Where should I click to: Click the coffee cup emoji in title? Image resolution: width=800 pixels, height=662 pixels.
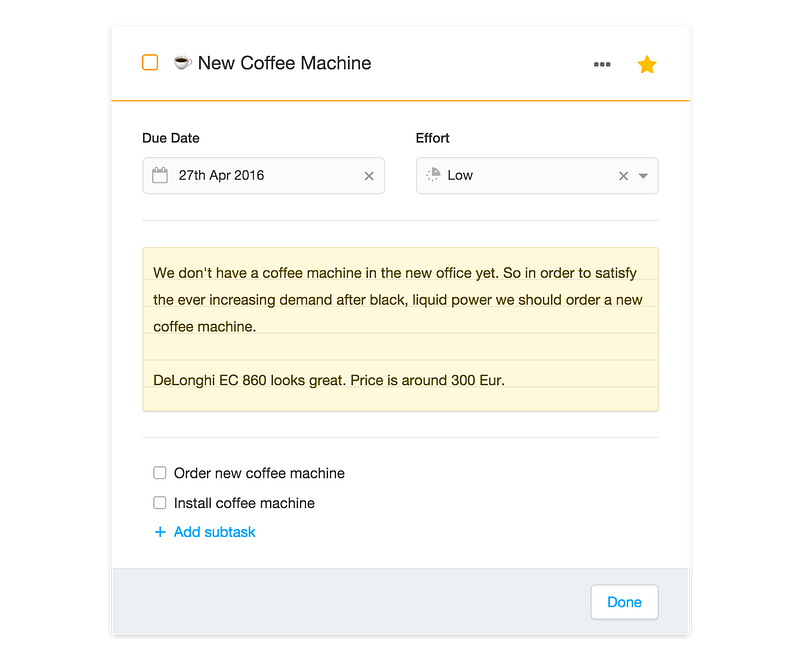182,62
